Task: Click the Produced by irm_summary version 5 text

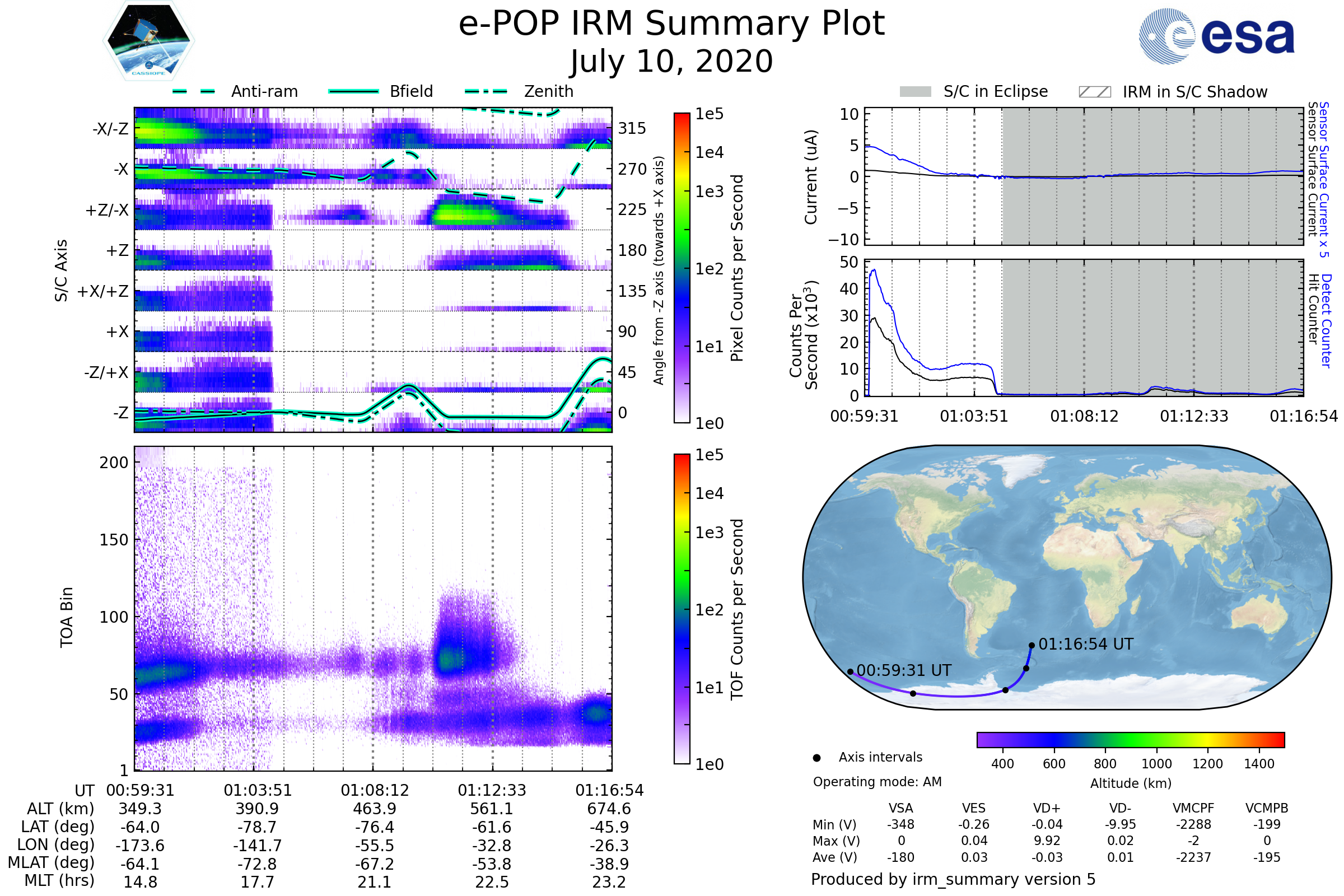Action: click(953, 879)
